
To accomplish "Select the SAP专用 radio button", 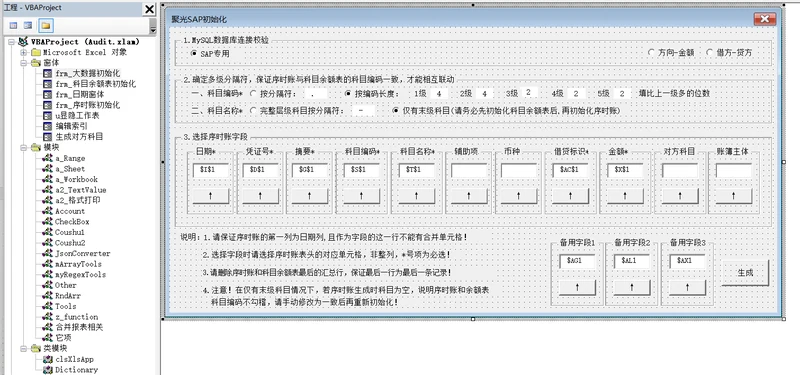I will click(x=194, y=53).
